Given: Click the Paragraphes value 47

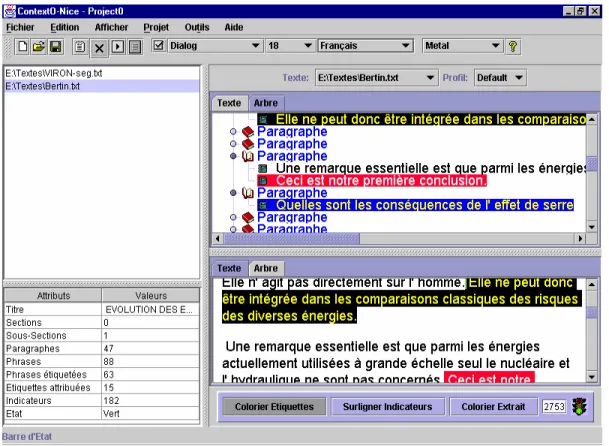Looking at the screenshot, I should pos(151,349).
